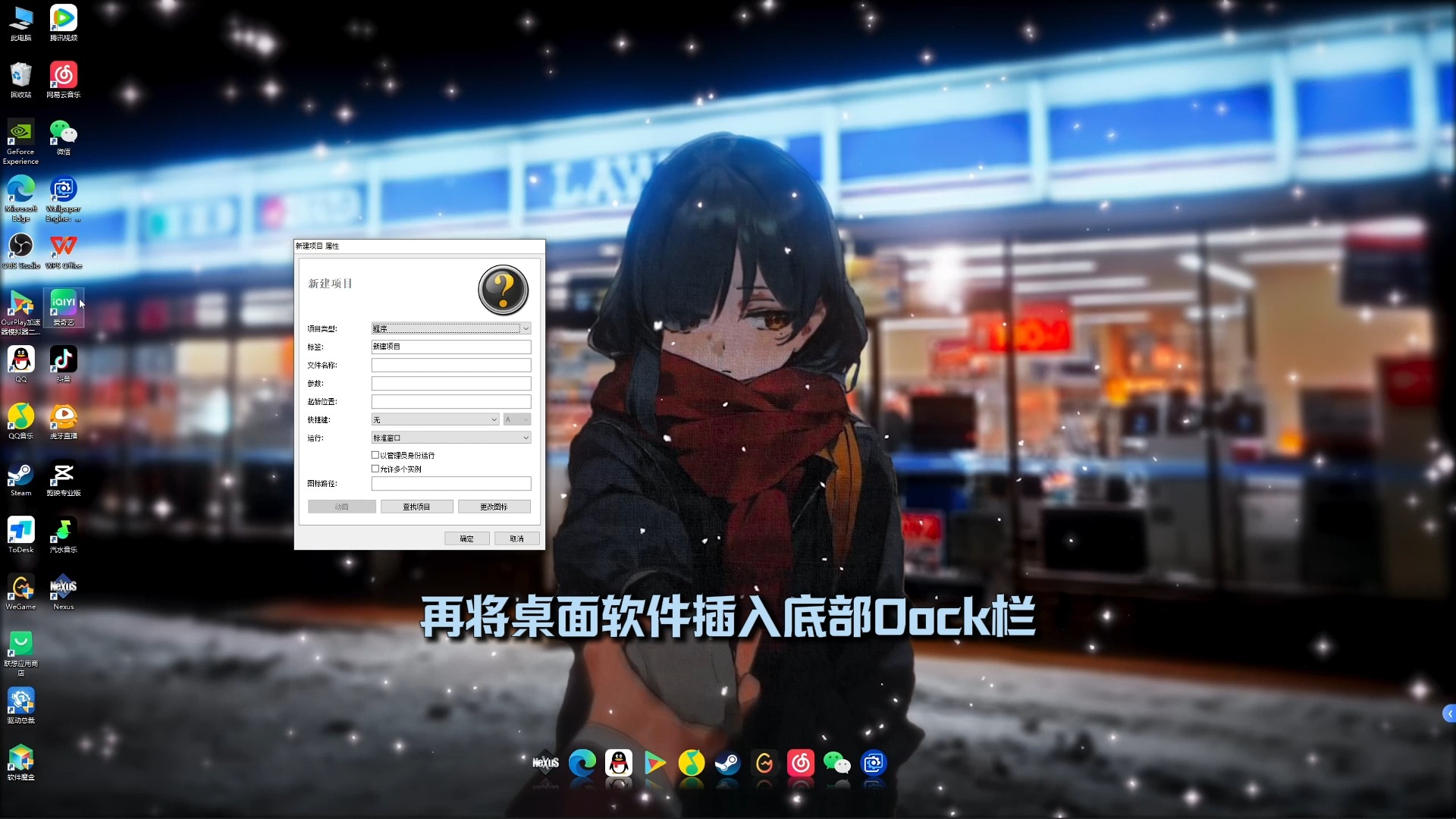Select QQ音乐 desktop shortcut
Image resolution: width=1456 pixels, height=819 pixels.
[21, 422]
